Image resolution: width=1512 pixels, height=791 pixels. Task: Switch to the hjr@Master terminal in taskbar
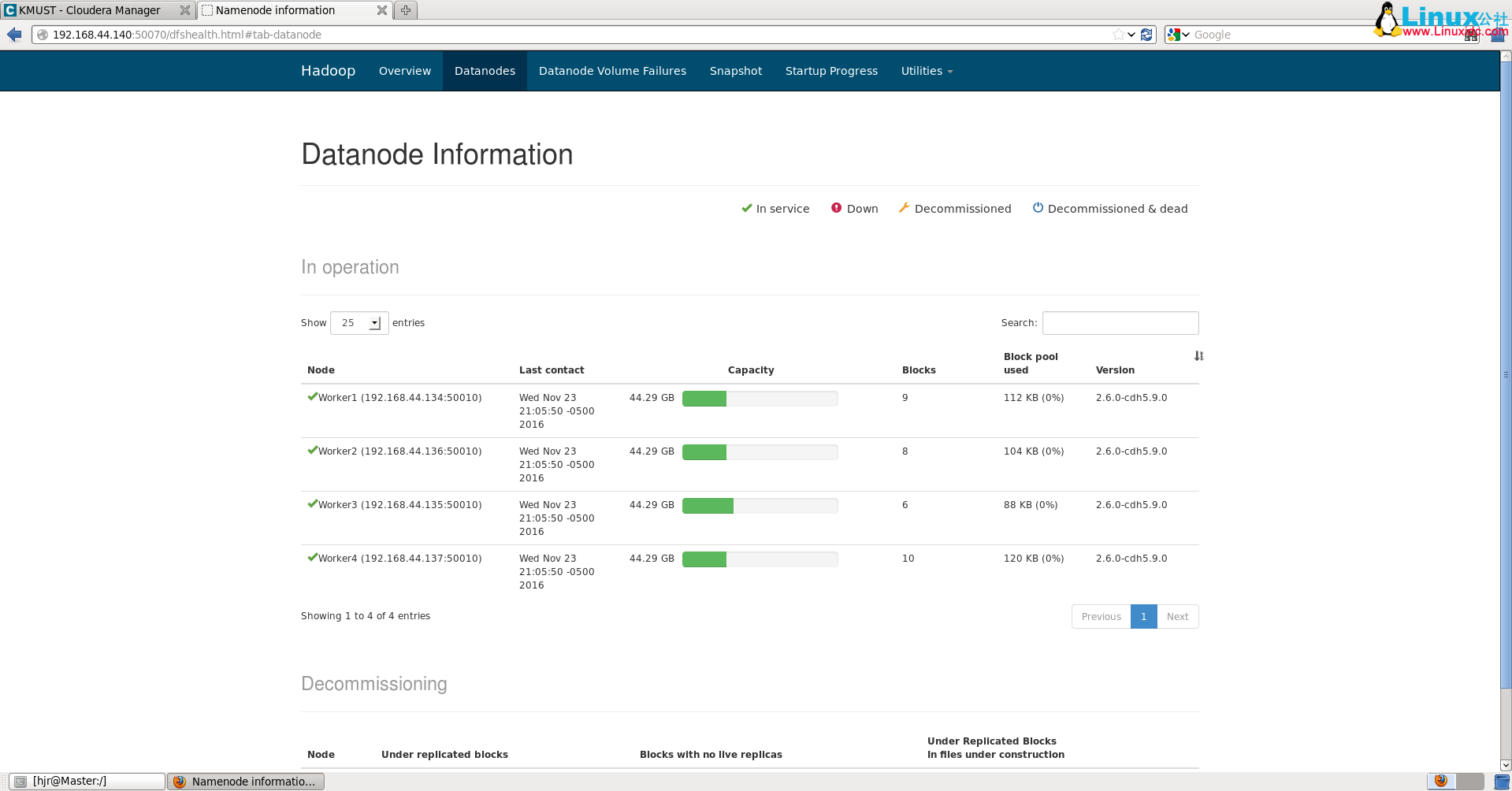click(x=87, y=782)
